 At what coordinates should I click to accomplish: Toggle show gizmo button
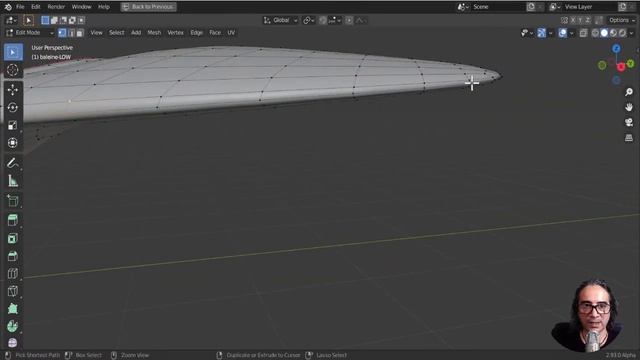tap(542, 33)
